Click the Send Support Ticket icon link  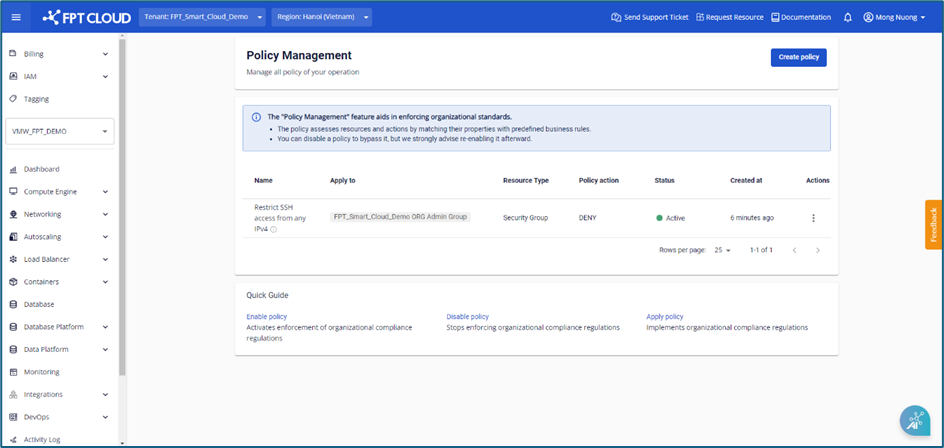tap(649, 17)
